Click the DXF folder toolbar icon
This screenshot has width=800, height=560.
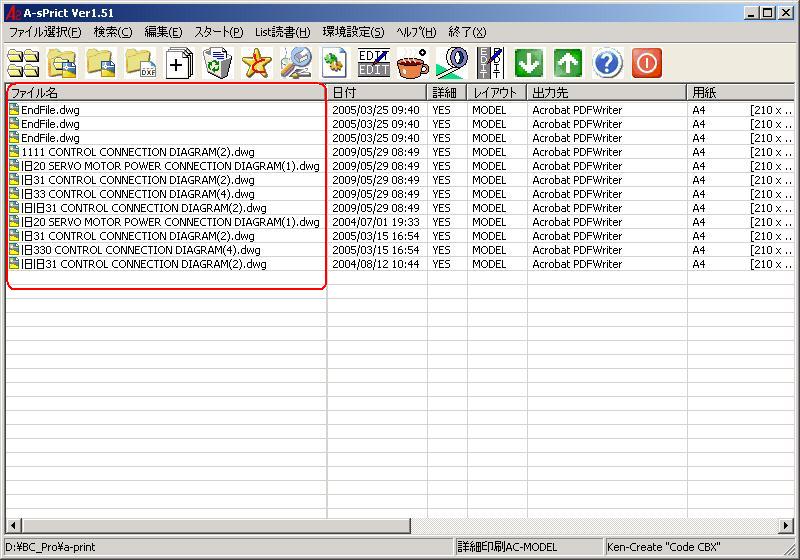(x=139, y=63)
